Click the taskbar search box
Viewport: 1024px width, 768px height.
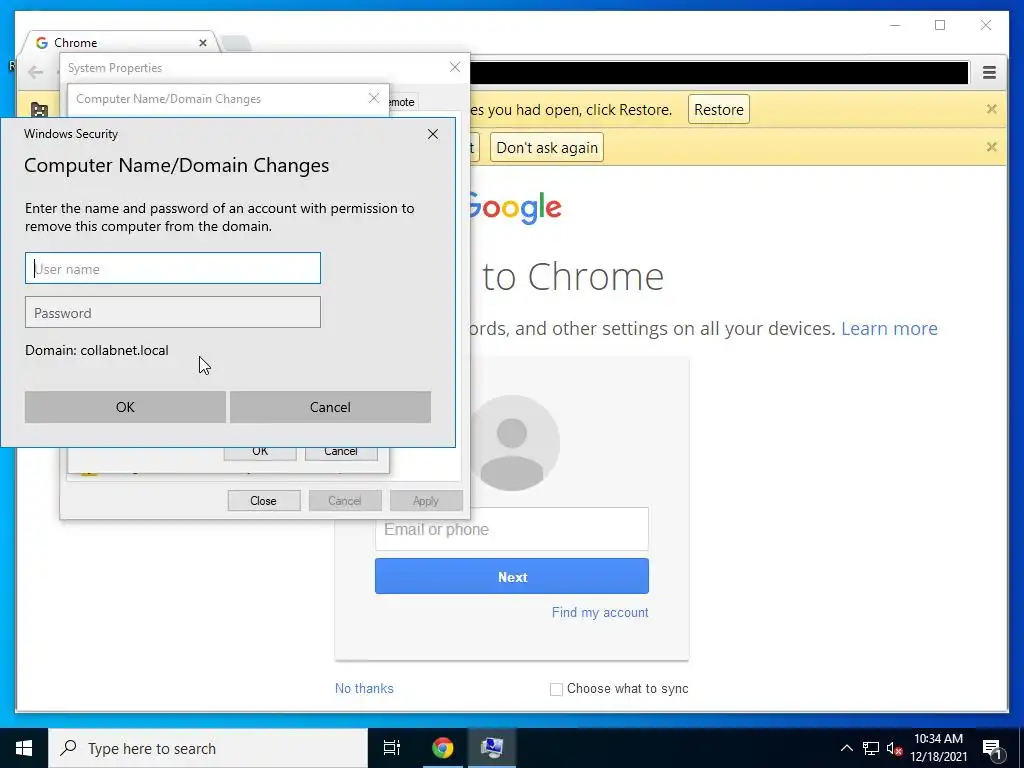pyautogui.click(x=208, y=748)
